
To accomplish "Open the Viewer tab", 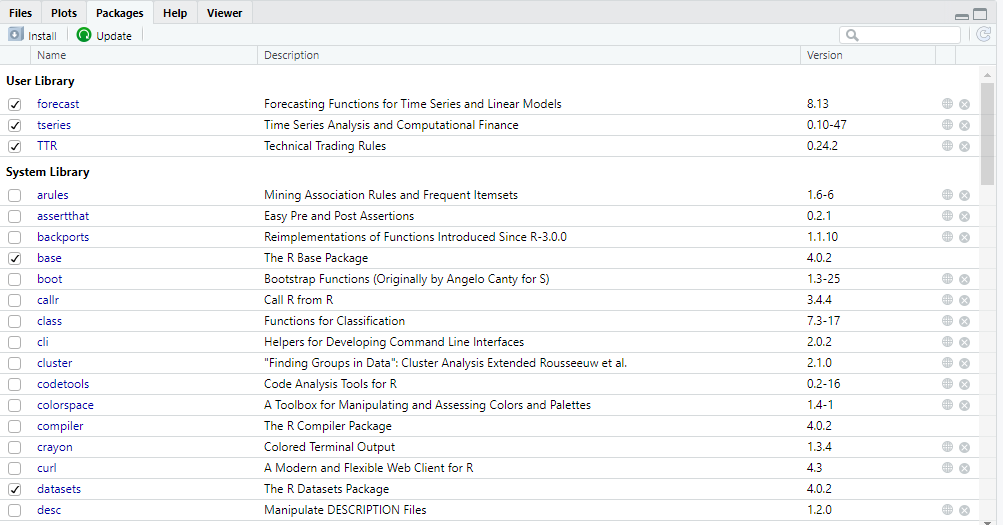I will click(225, 13).
